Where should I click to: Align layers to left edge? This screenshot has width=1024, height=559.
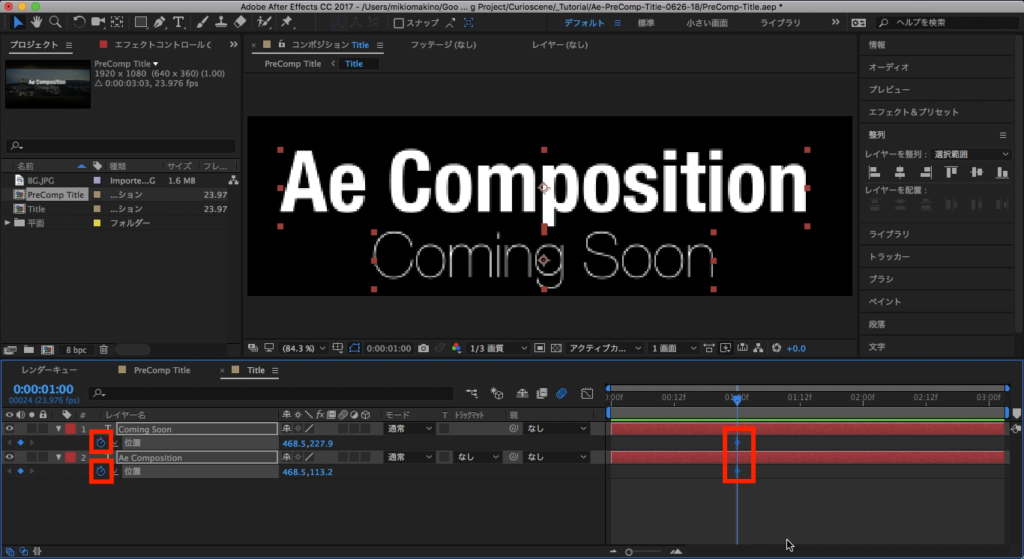(x=874, y=172)
